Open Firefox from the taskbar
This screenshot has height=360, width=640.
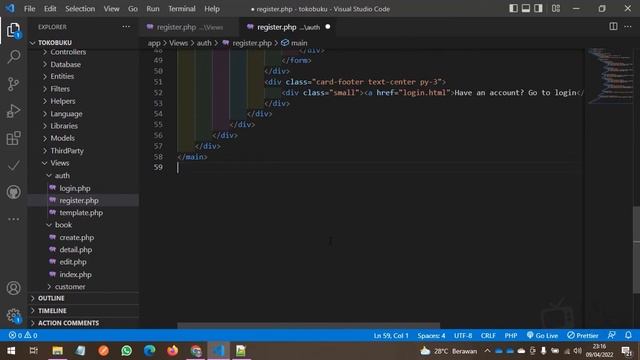[x=172, y=351]
